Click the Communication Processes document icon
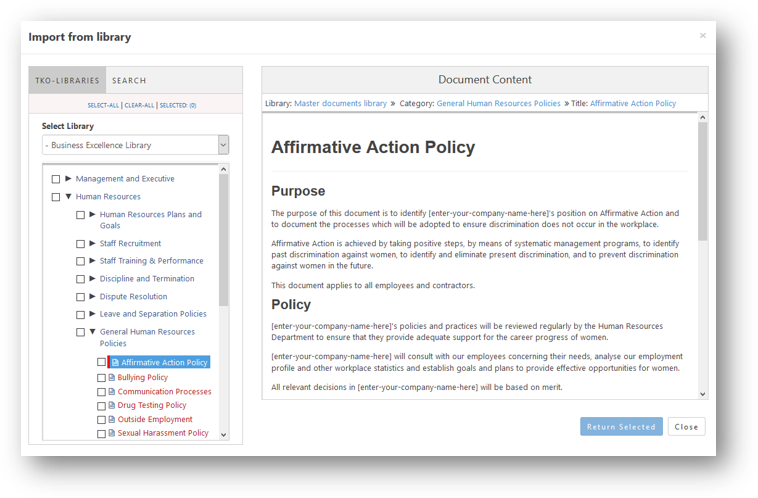The height and width of the screenshot is (498, 758). coord(112,392)
